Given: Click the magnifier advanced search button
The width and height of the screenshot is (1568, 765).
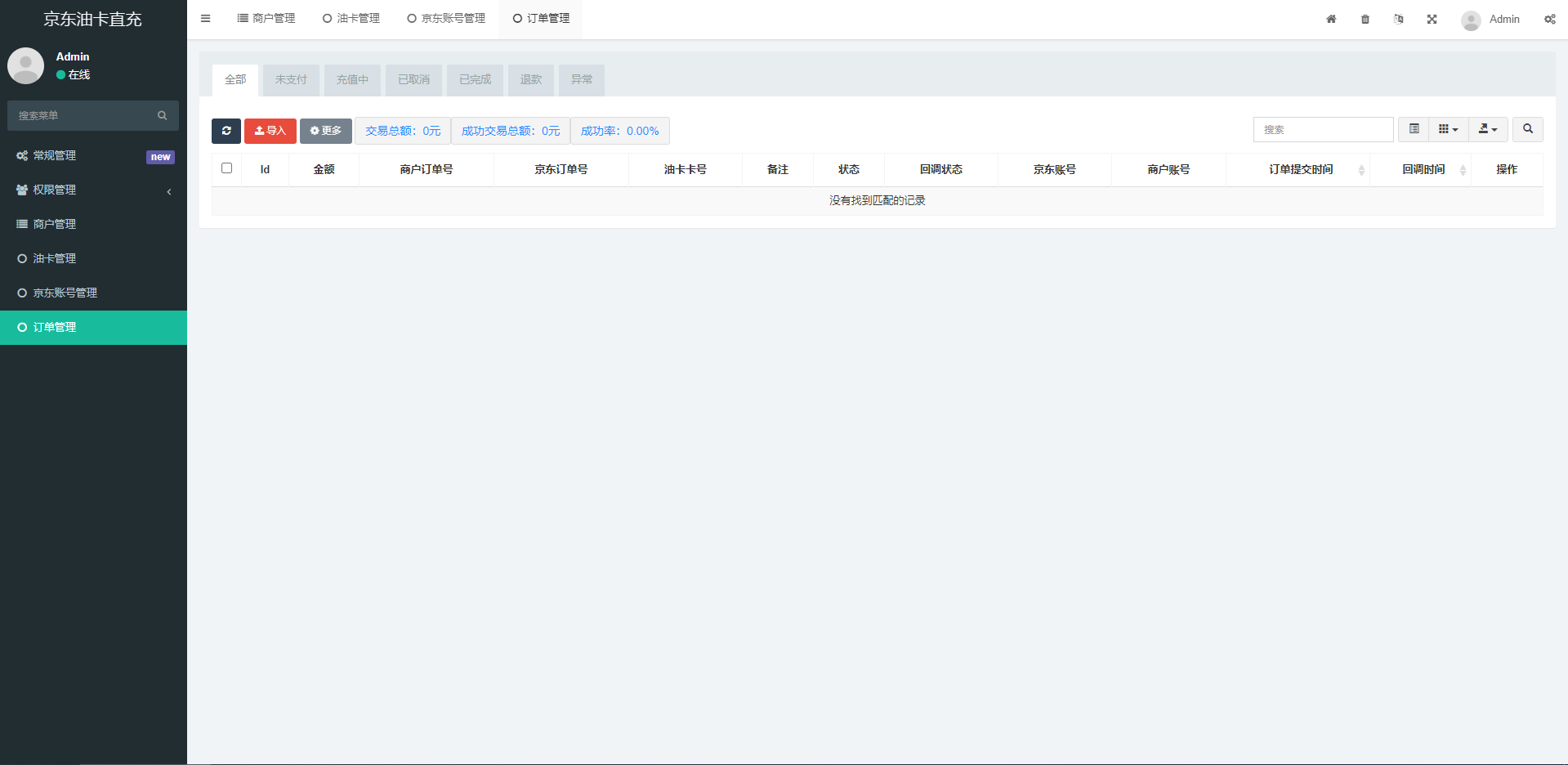Looking at the screenshot, I should point(1527,129).
